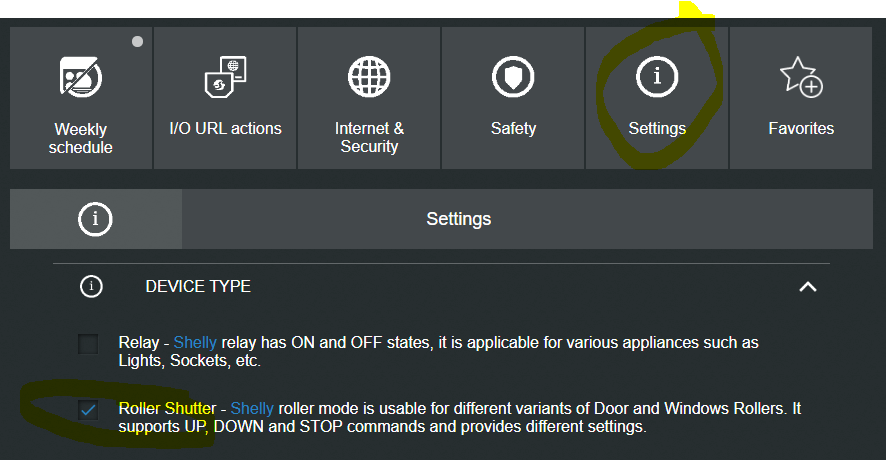Select the Safety text label

(513, 128)
